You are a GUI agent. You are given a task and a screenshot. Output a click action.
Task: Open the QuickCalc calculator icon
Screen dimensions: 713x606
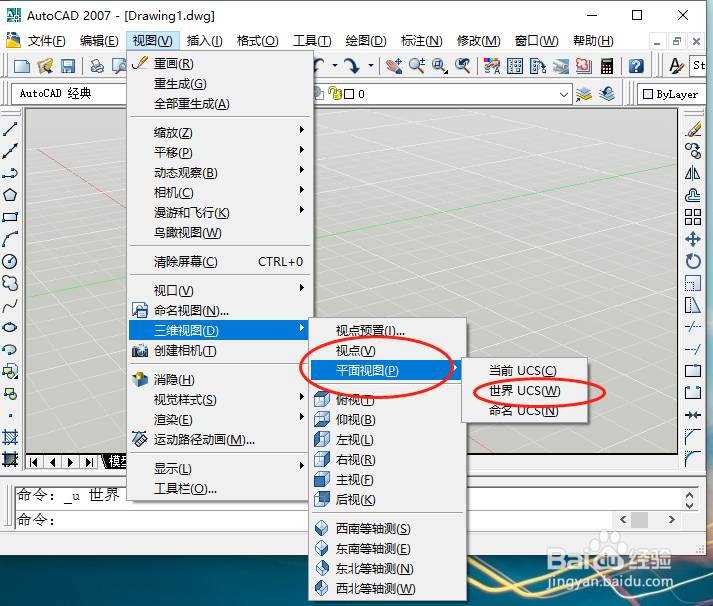point(607,66)
